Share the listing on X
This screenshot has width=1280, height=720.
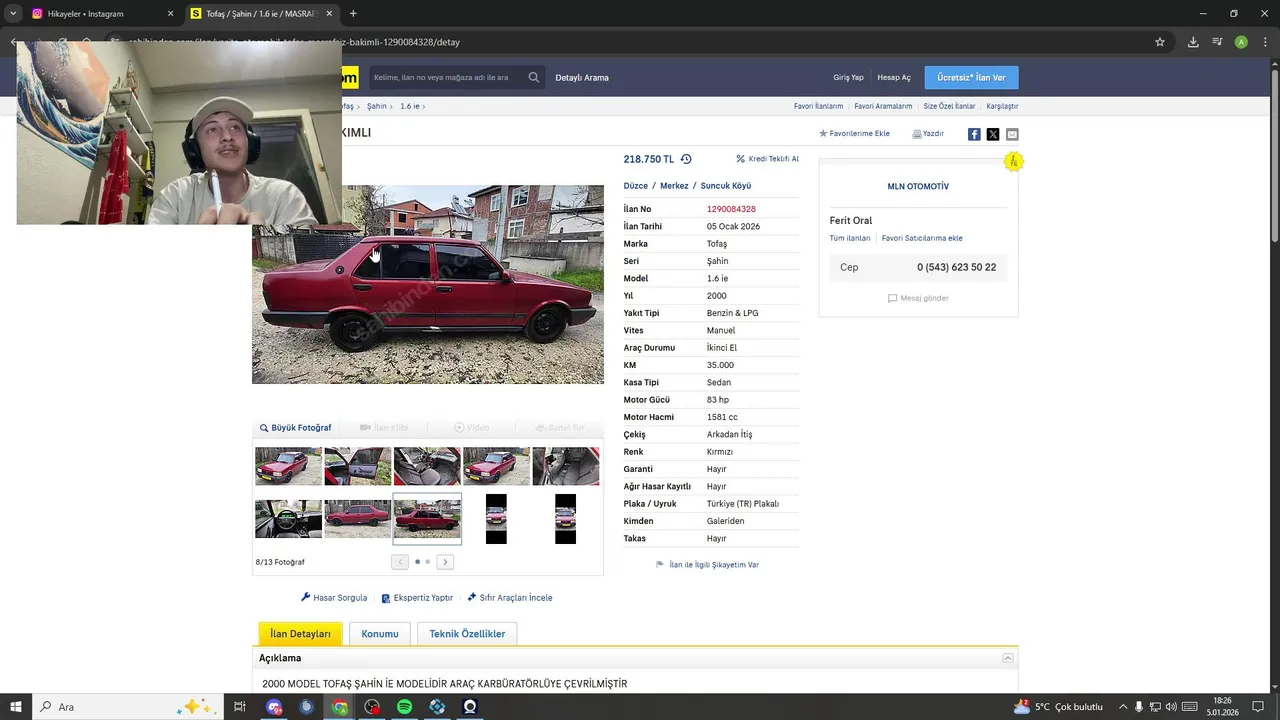pos(993,134)
